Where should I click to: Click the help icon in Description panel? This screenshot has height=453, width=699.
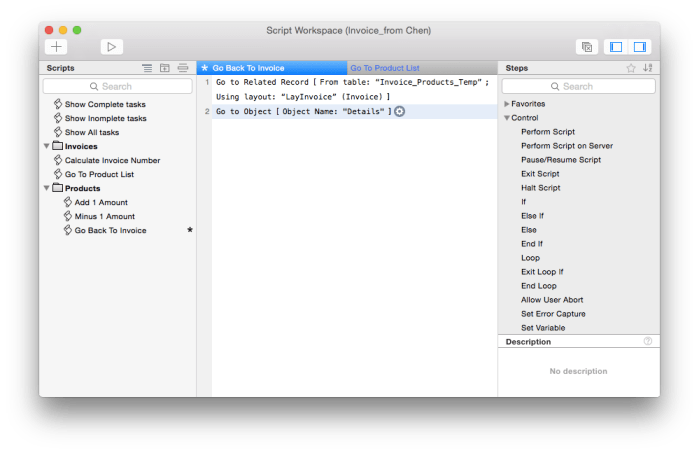pyautogui.click(x=648, y=341)
